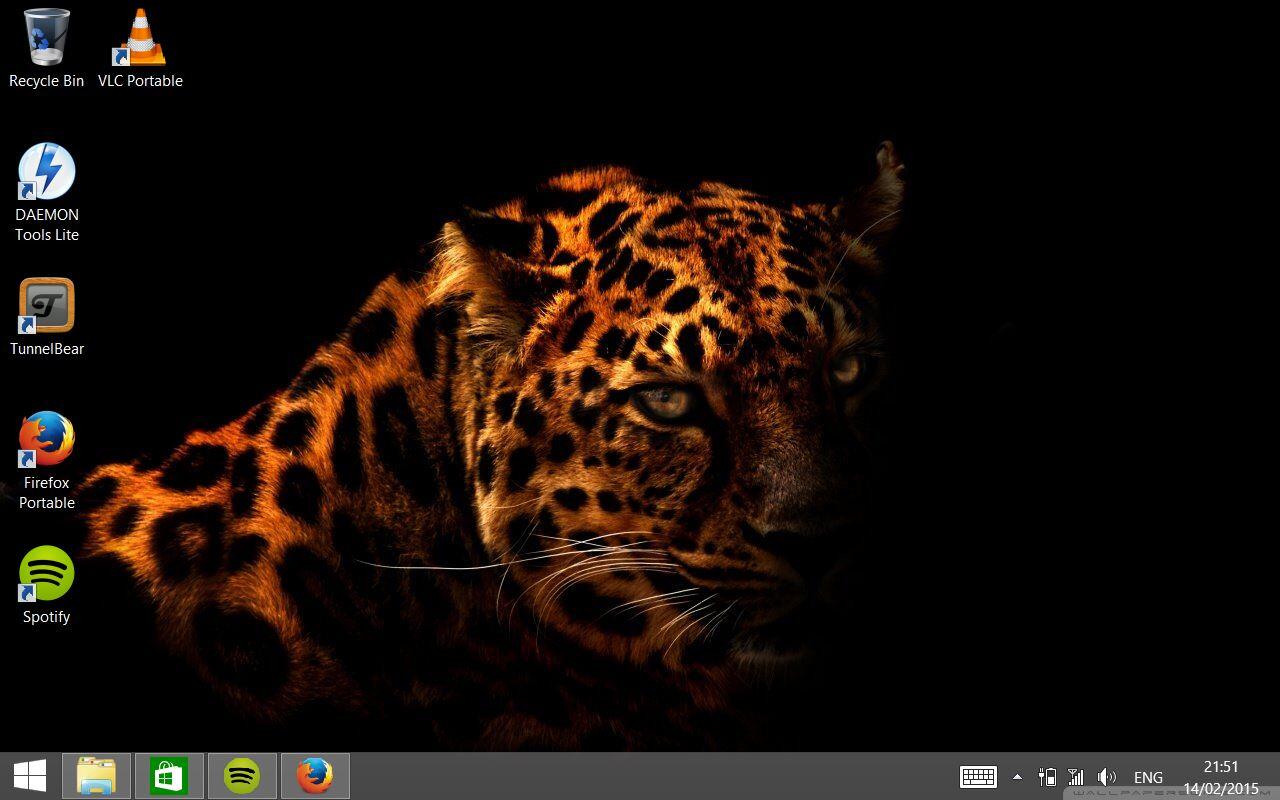1280x800 pixels.
Task: Open DAEMON Tools Lite
Action: click(46, 170)
